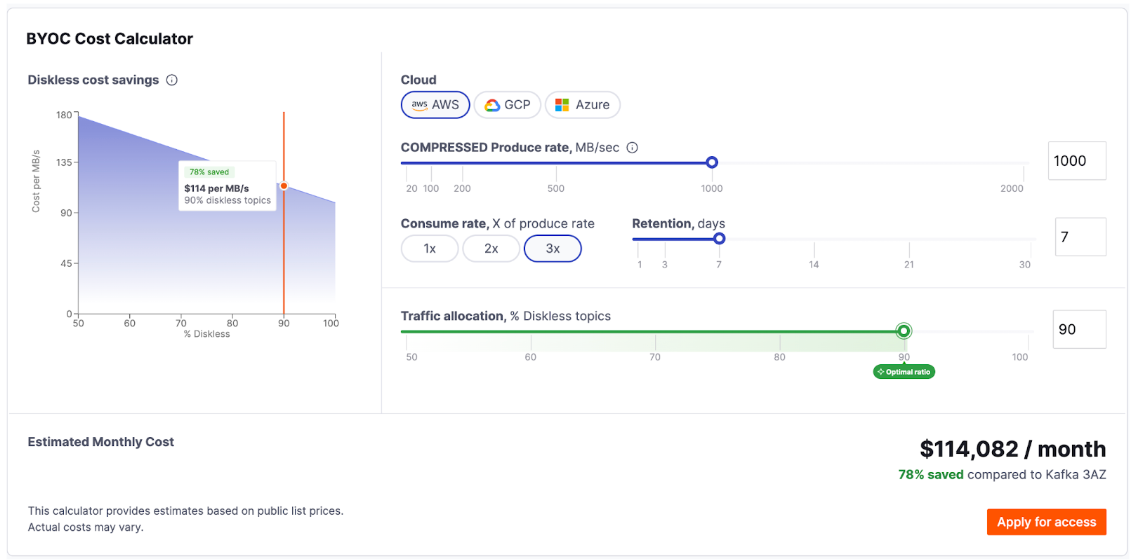Choose the 1x consume rate
The height and width of the screenshot is (560, 1132).
pos(430,248)
